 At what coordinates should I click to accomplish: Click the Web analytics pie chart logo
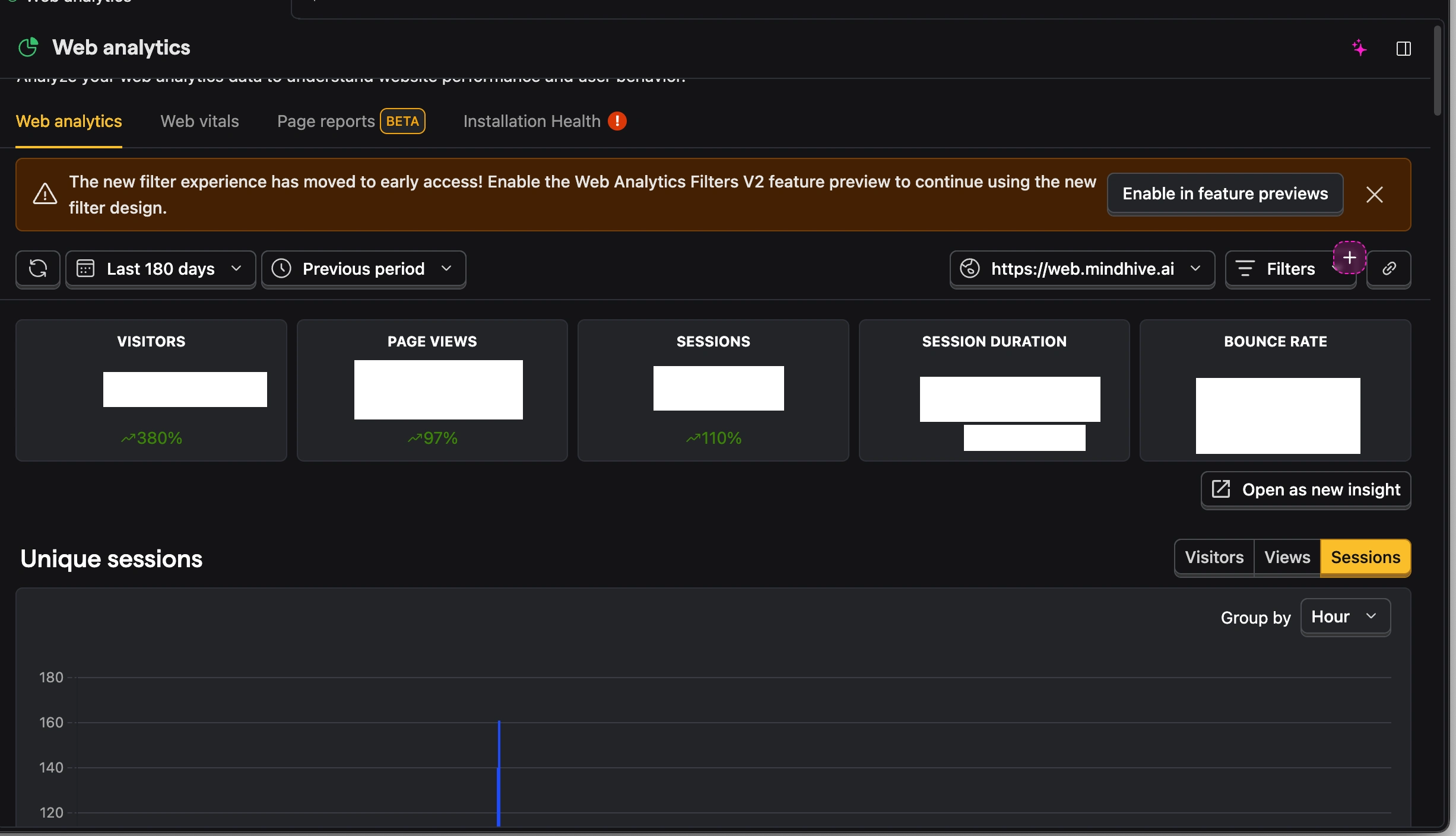[x=28, y=47]
